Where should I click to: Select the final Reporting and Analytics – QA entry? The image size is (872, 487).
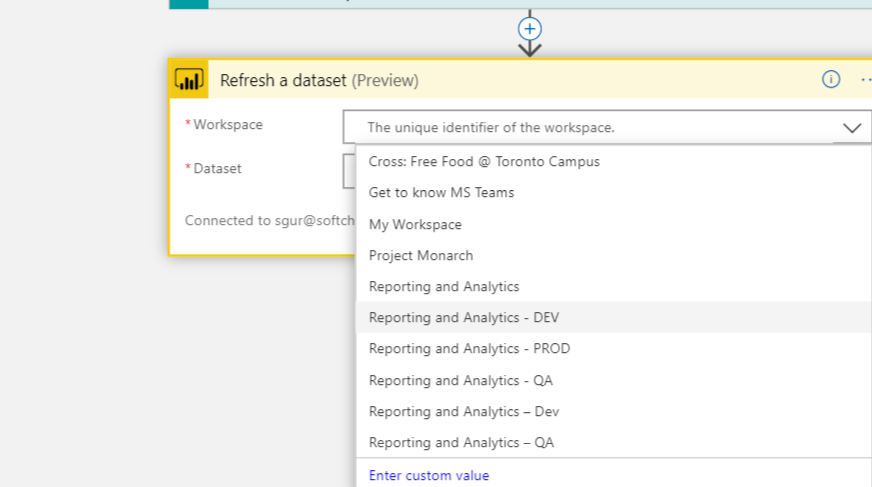(461, 442)
